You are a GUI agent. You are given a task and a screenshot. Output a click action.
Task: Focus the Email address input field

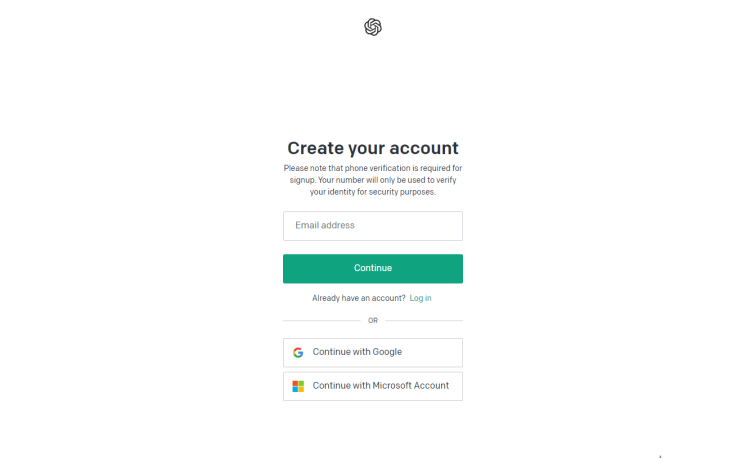(372, 226)
